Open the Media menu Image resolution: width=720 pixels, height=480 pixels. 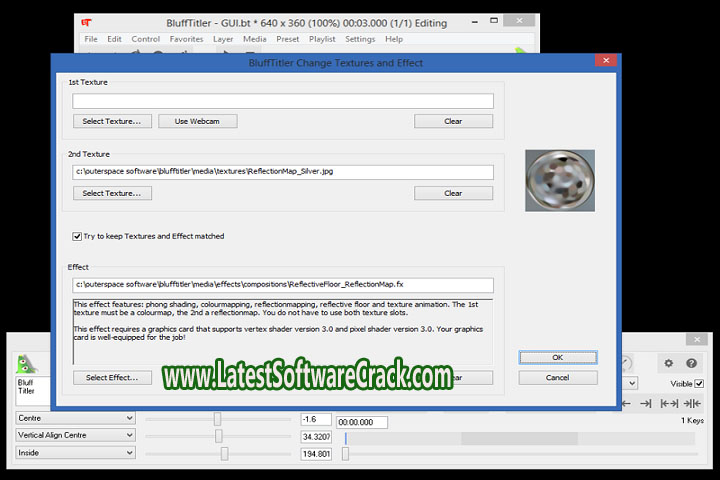point(254,39)
